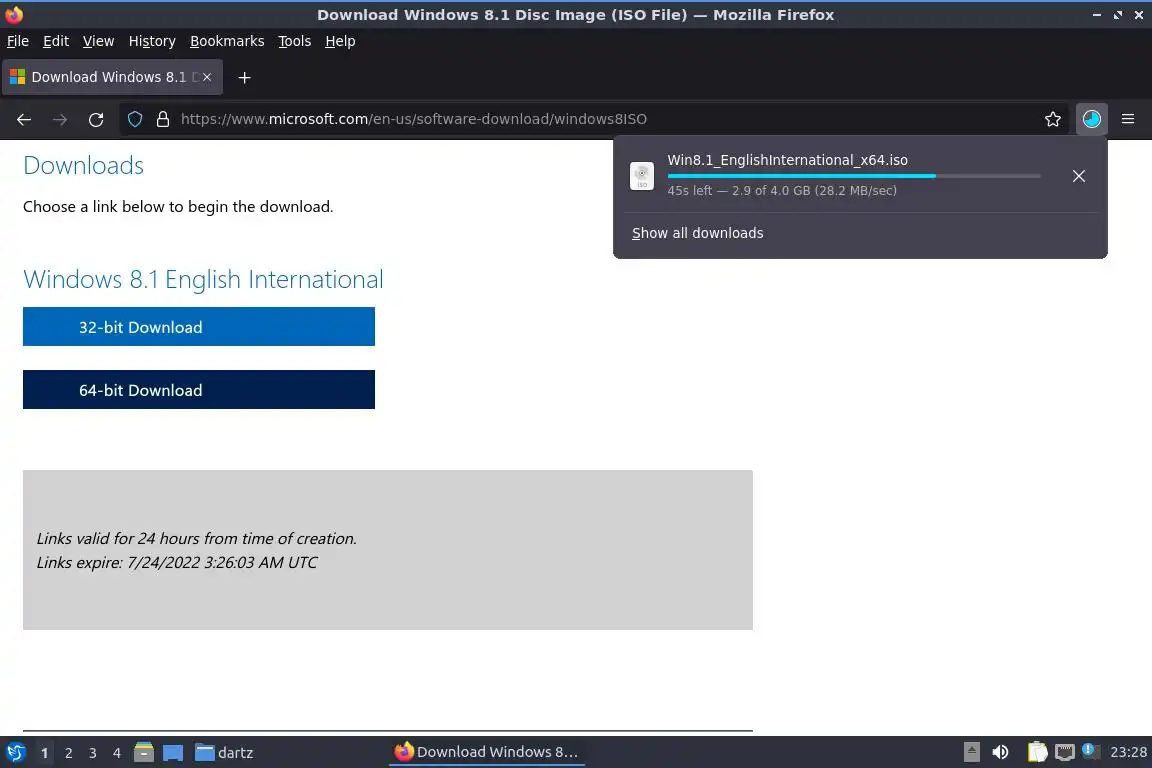Open the History menu
Screen dimensions: 1152x768
pos(152,41)
